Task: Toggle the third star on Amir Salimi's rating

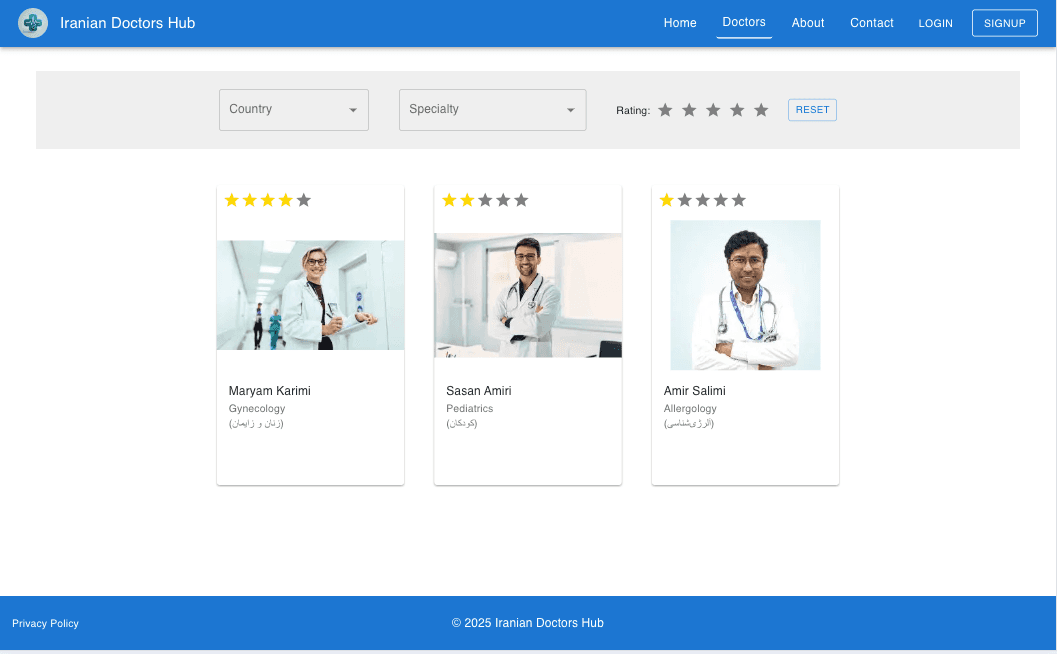Action: 702,200
